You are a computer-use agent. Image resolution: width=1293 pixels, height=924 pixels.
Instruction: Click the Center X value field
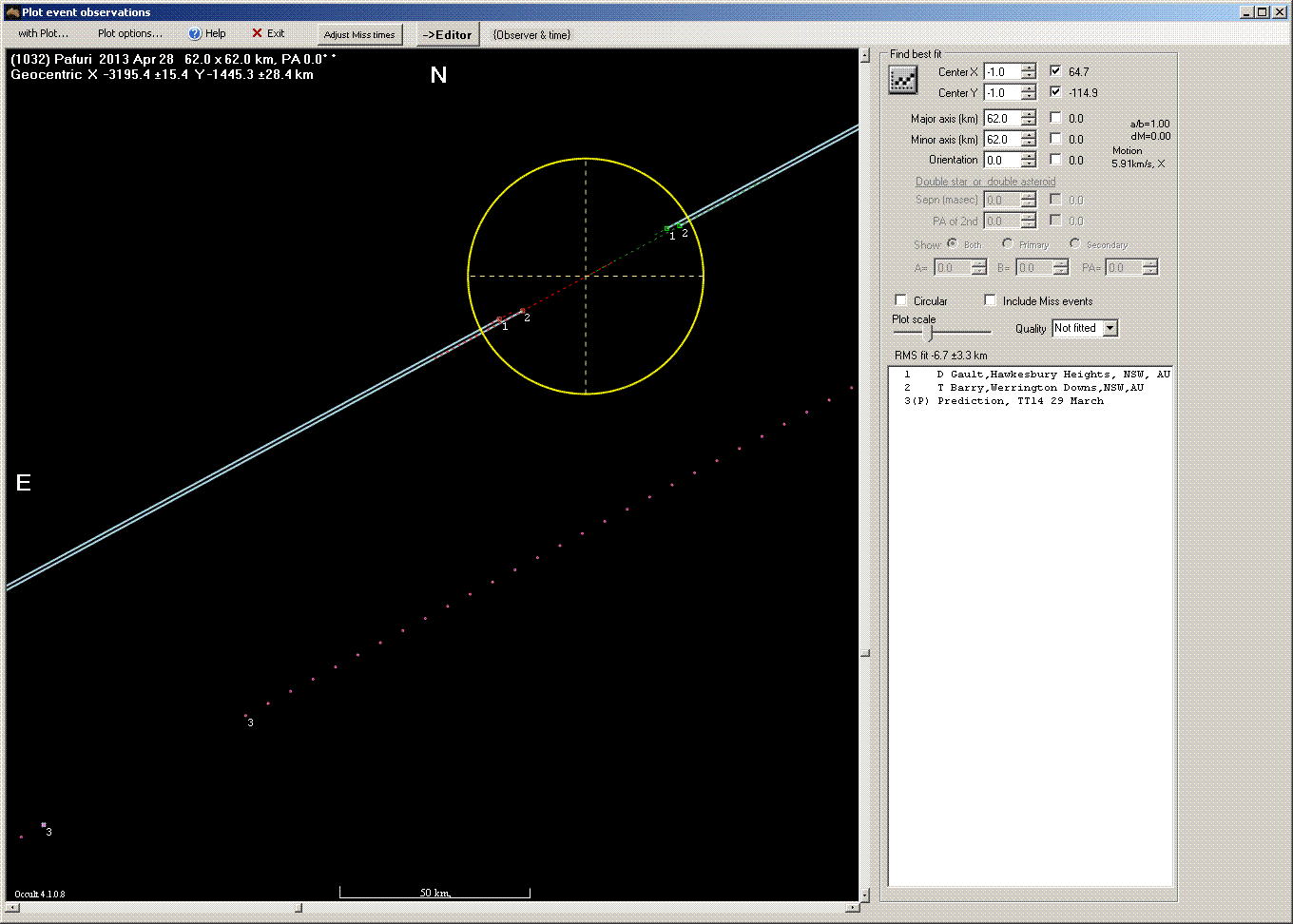coord(1002,72)
